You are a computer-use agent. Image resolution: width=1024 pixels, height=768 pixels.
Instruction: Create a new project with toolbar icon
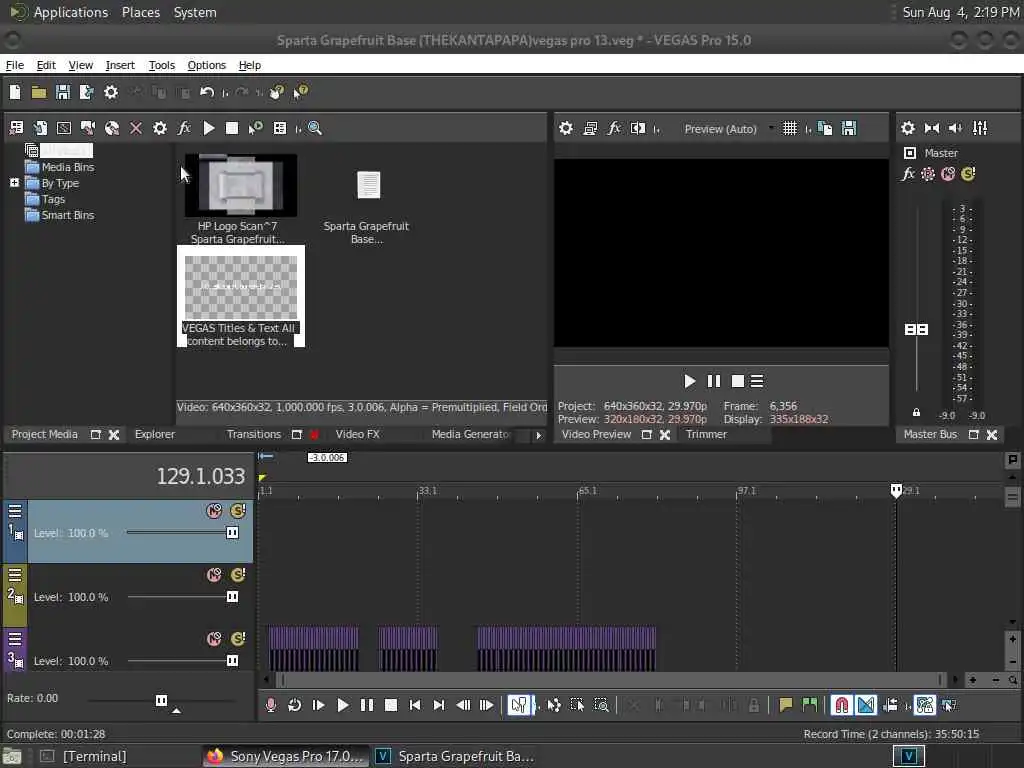click(14, 92)
